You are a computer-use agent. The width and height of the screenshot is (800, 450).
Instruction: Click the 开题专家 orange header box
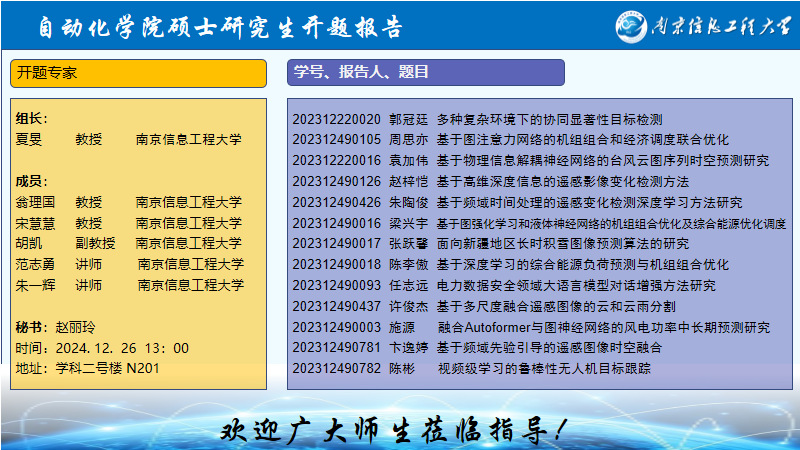[139, 73]
